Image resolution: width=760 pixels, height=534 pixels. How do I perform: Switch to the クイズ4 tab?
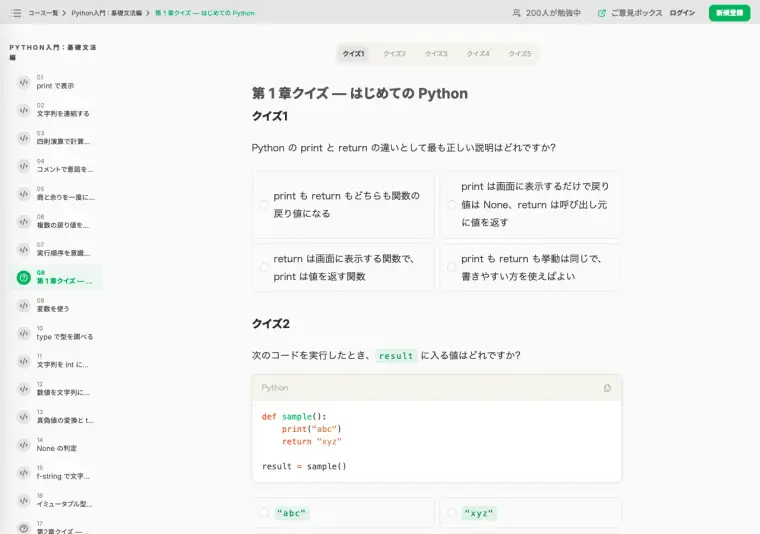pos(478,54)
